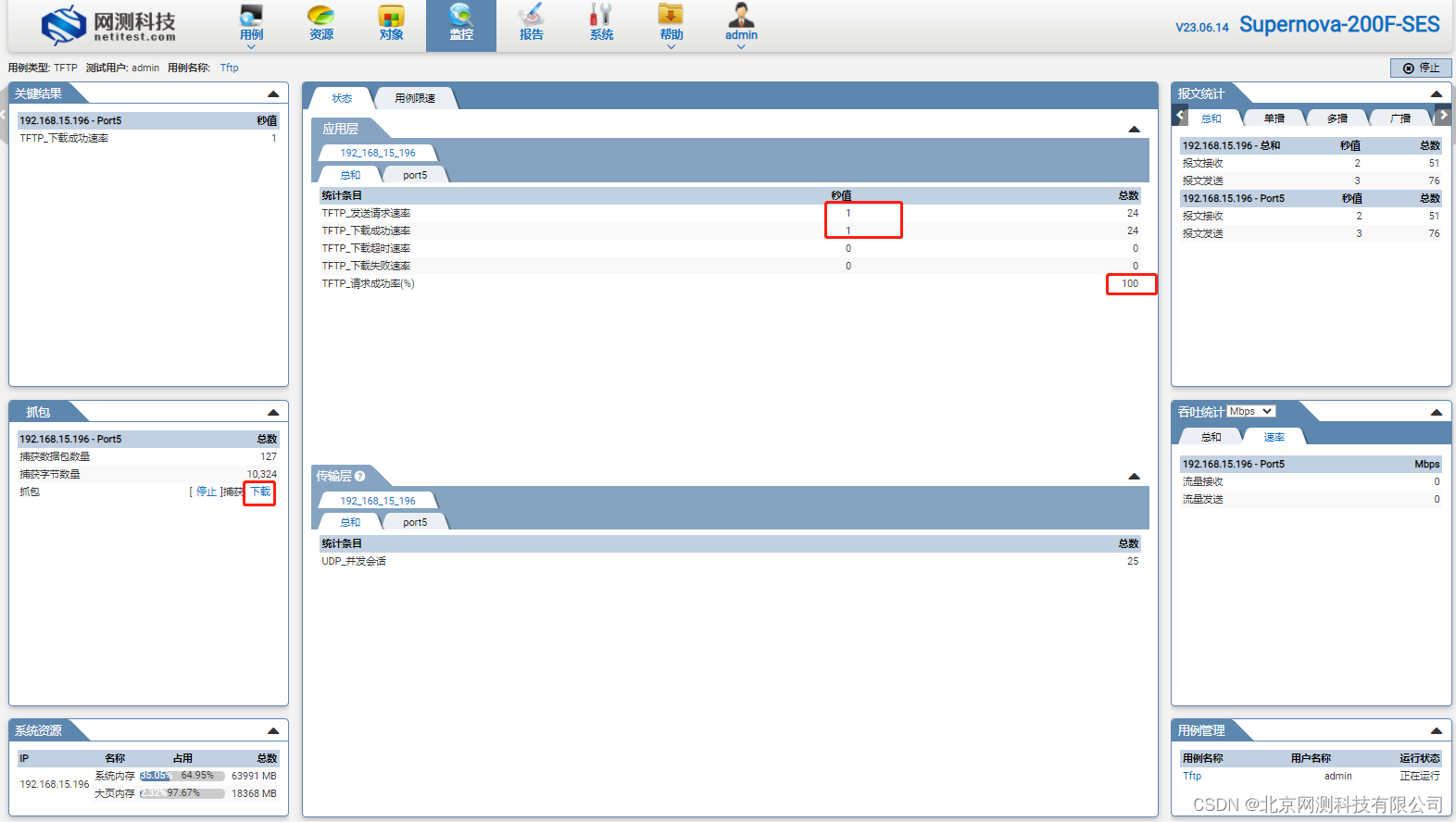
Task: Click 下载 link to download capture
Action: (x=260, y=492)
